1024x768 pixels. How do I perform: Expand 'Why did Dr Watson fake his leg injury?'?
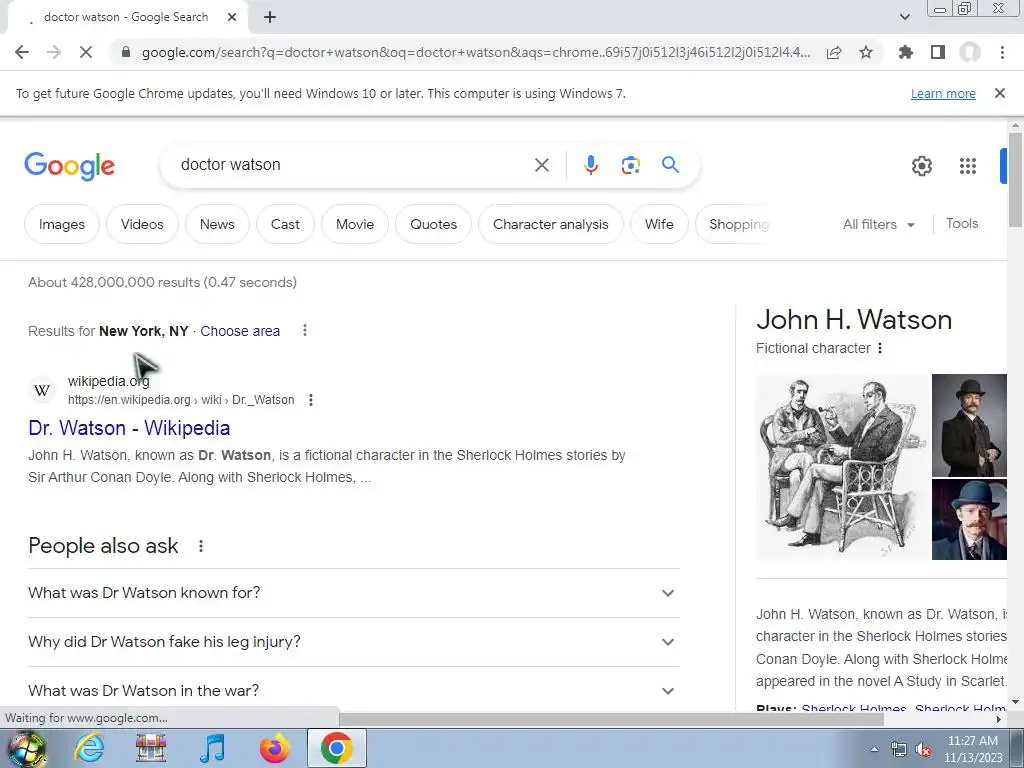pyautogui.click(x=353, y=642)
